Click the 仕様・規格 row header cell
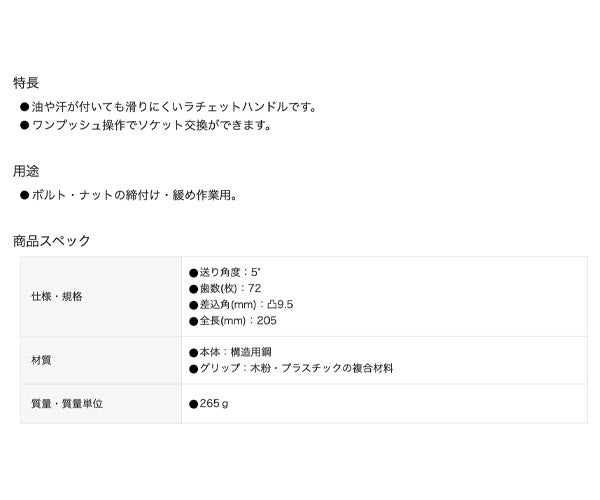Image resolution: width=600 pixels, height=500 pixels. [x=58, y=297]
